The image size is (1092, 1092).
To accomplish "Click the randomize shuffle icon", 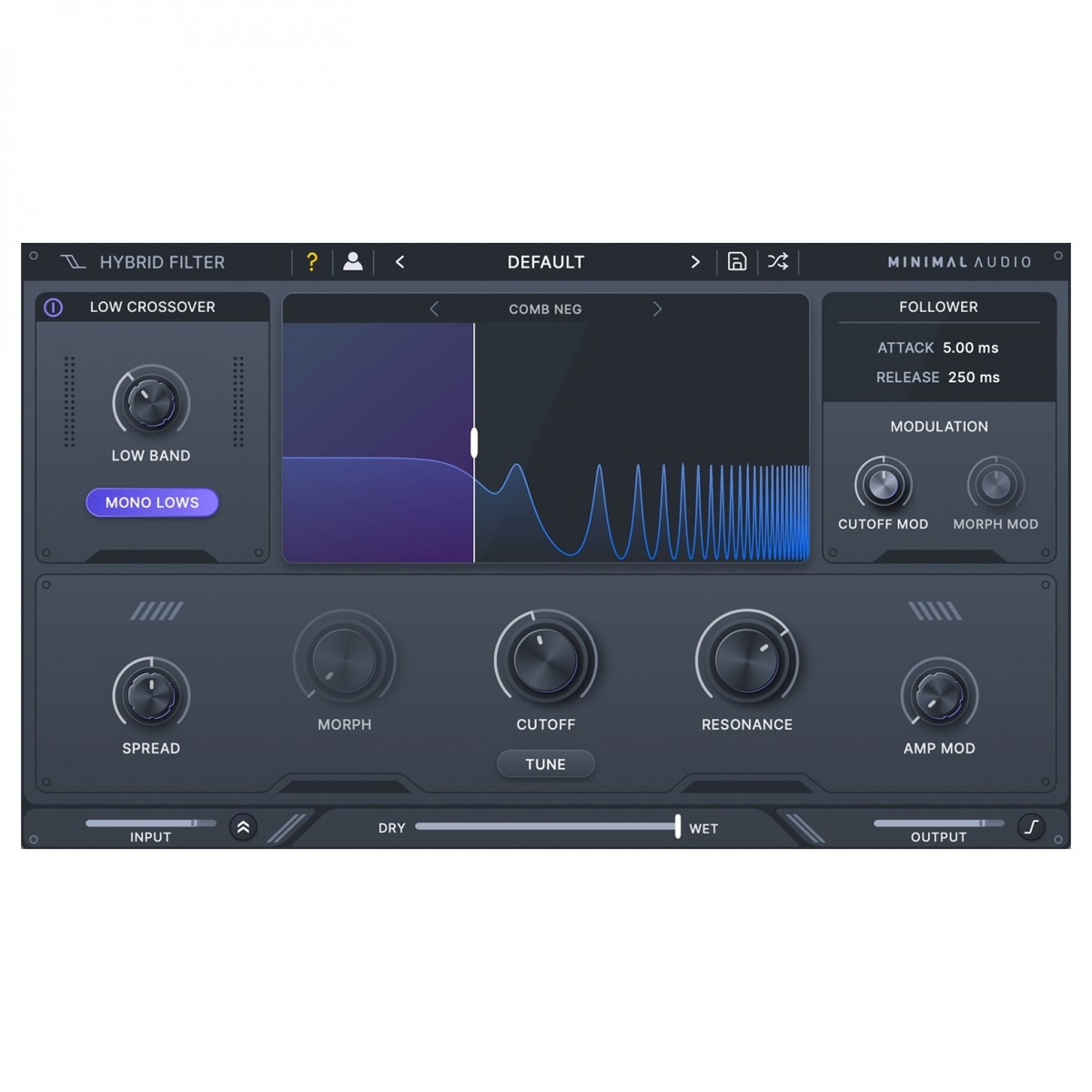I will (778, 262).
